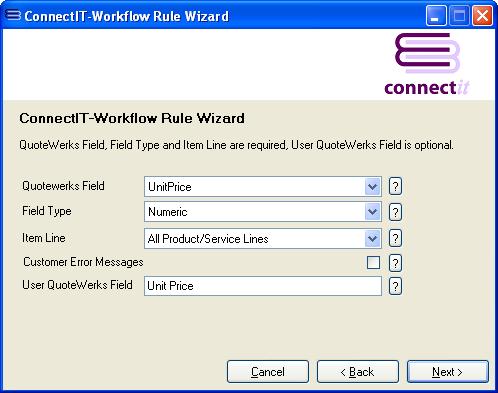Click the Customer Error Messages label

[x=83, y=262]
